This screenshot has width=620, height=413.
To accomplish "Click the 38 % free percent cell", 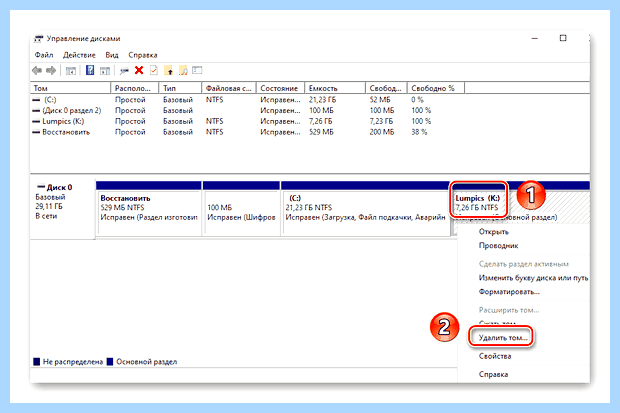I will click(x=419, y=132).
